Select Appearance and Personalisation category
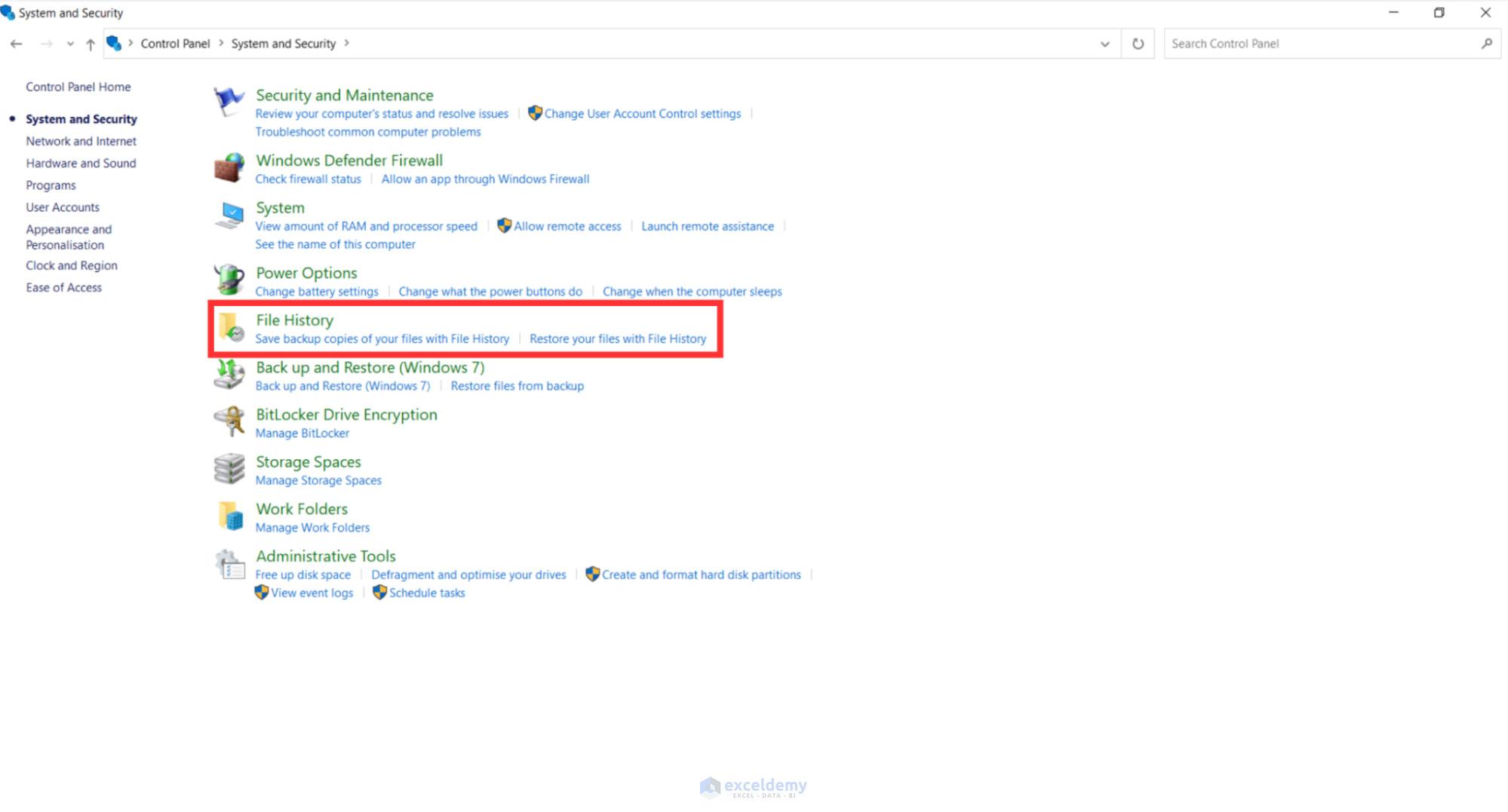The width and height of the screenshot is (1508, 812). (69, 237)
